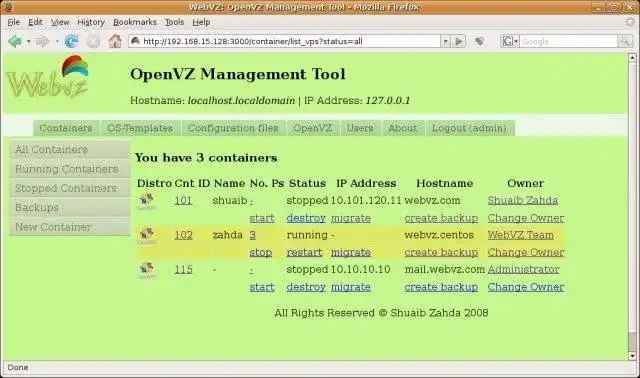Migrate container 102
Viewport: 640px width, 378px height.
click(351, 253)
